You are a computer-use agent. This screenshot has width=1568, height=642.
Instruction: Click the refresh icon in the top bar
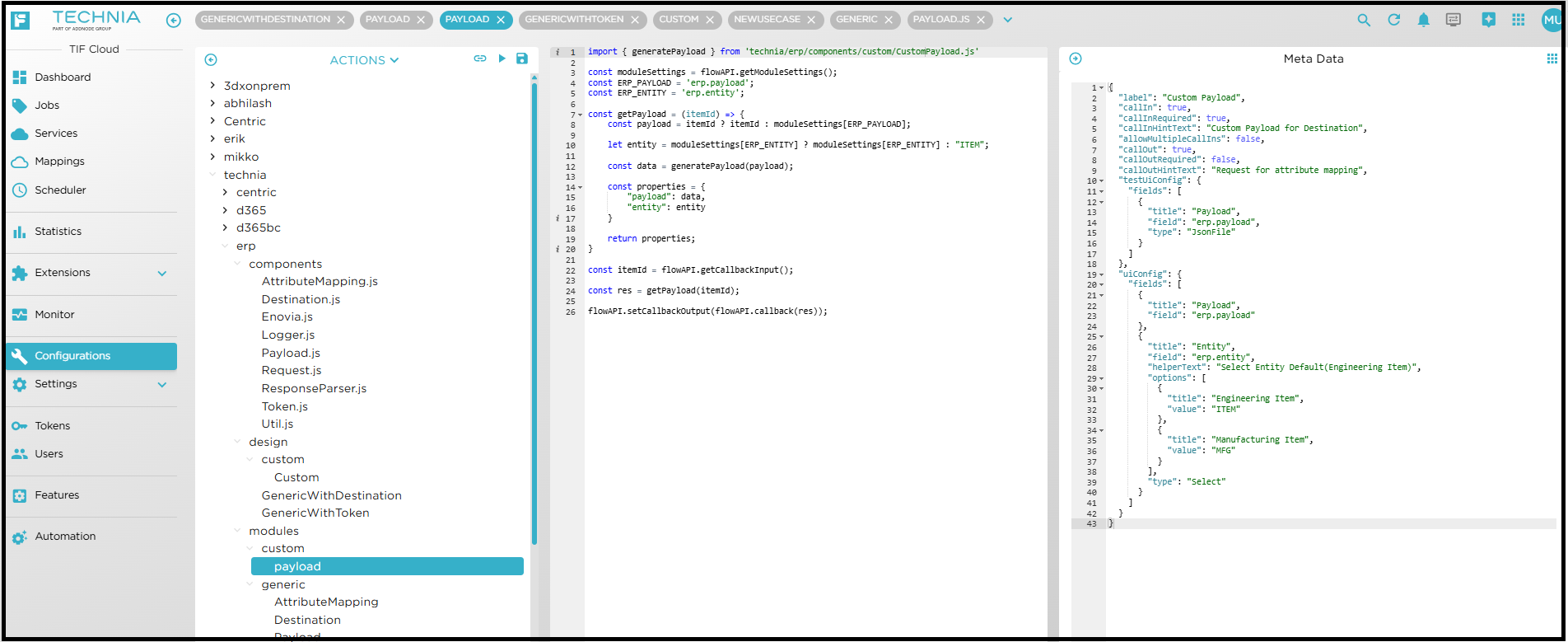click(1393, 20)
